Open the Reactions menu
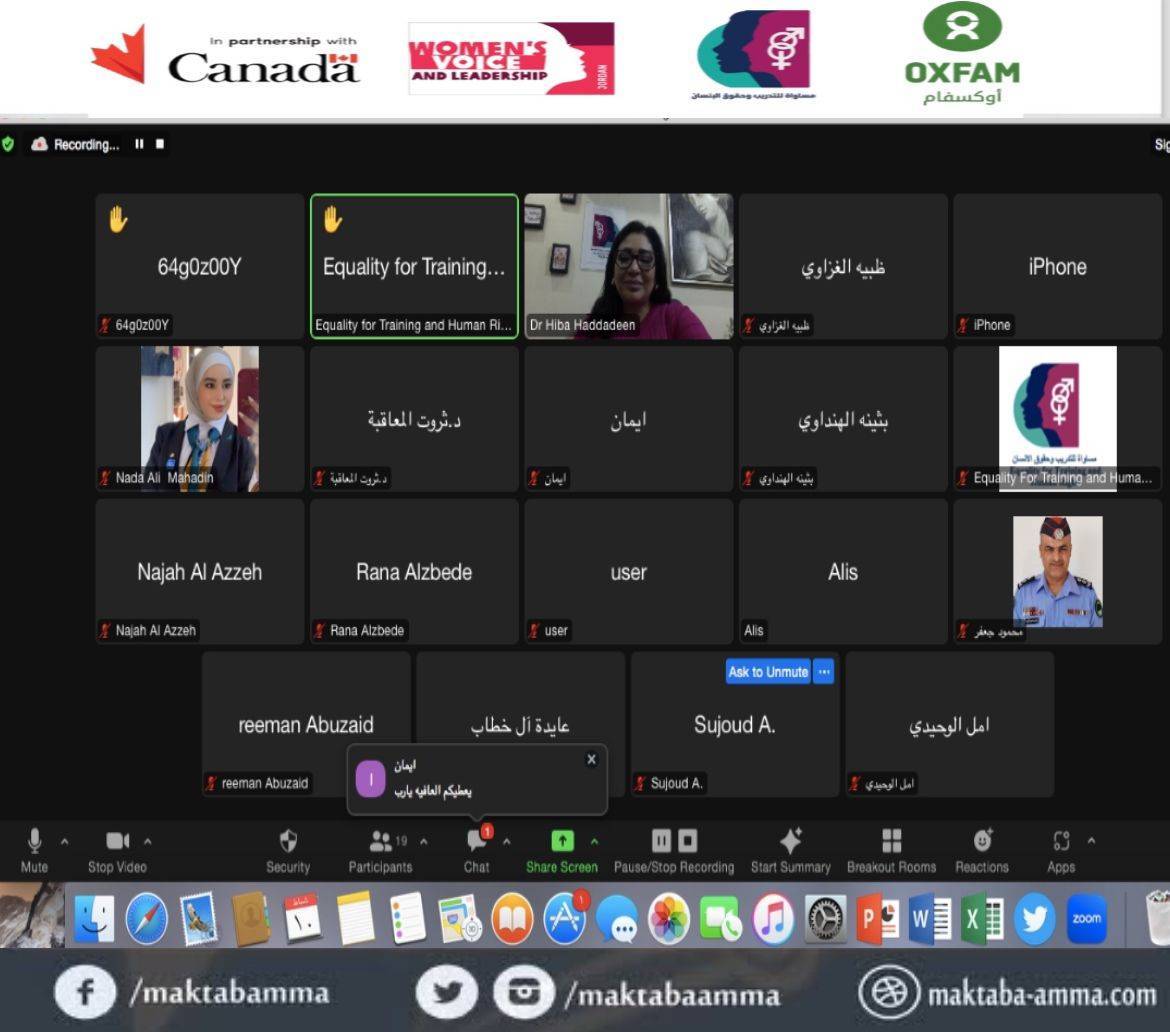 [982, 841]
